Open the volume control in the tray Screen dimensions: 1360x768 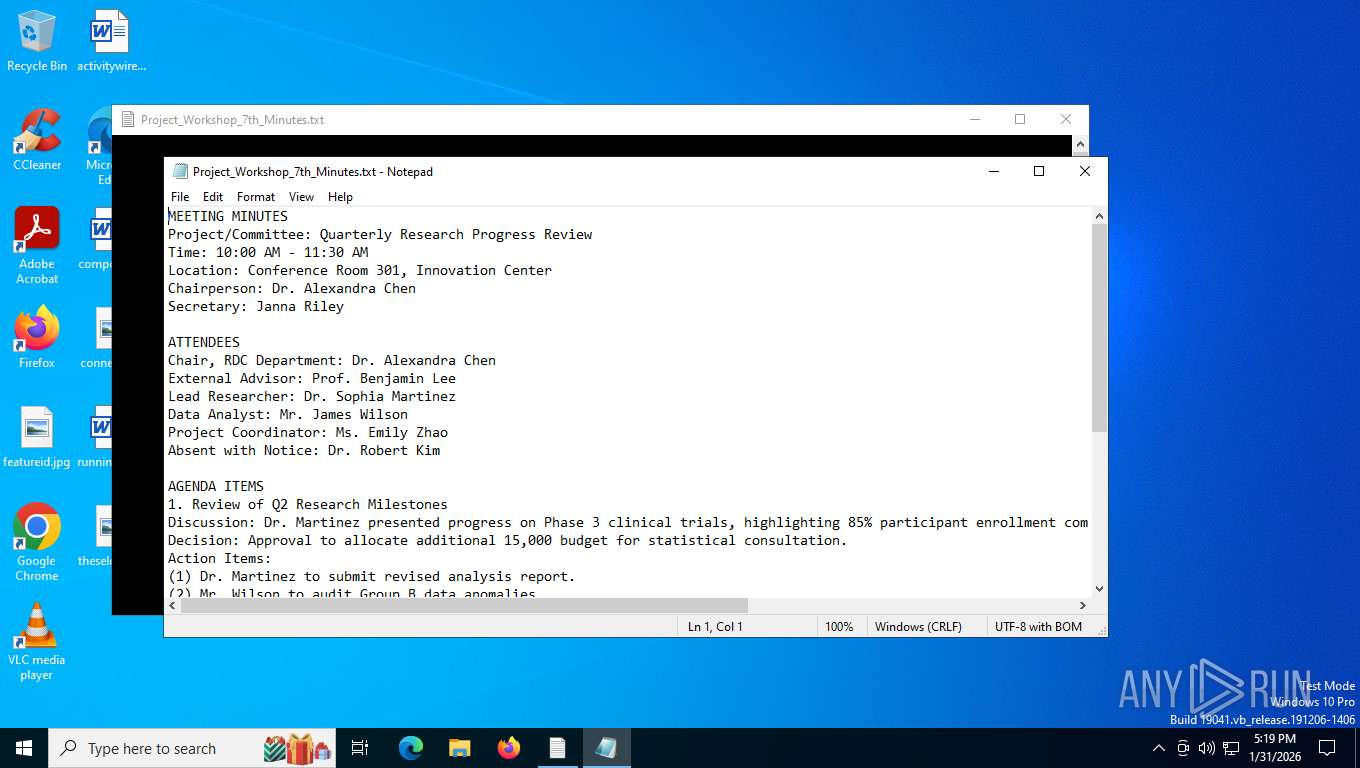(x=1207, y=748)
